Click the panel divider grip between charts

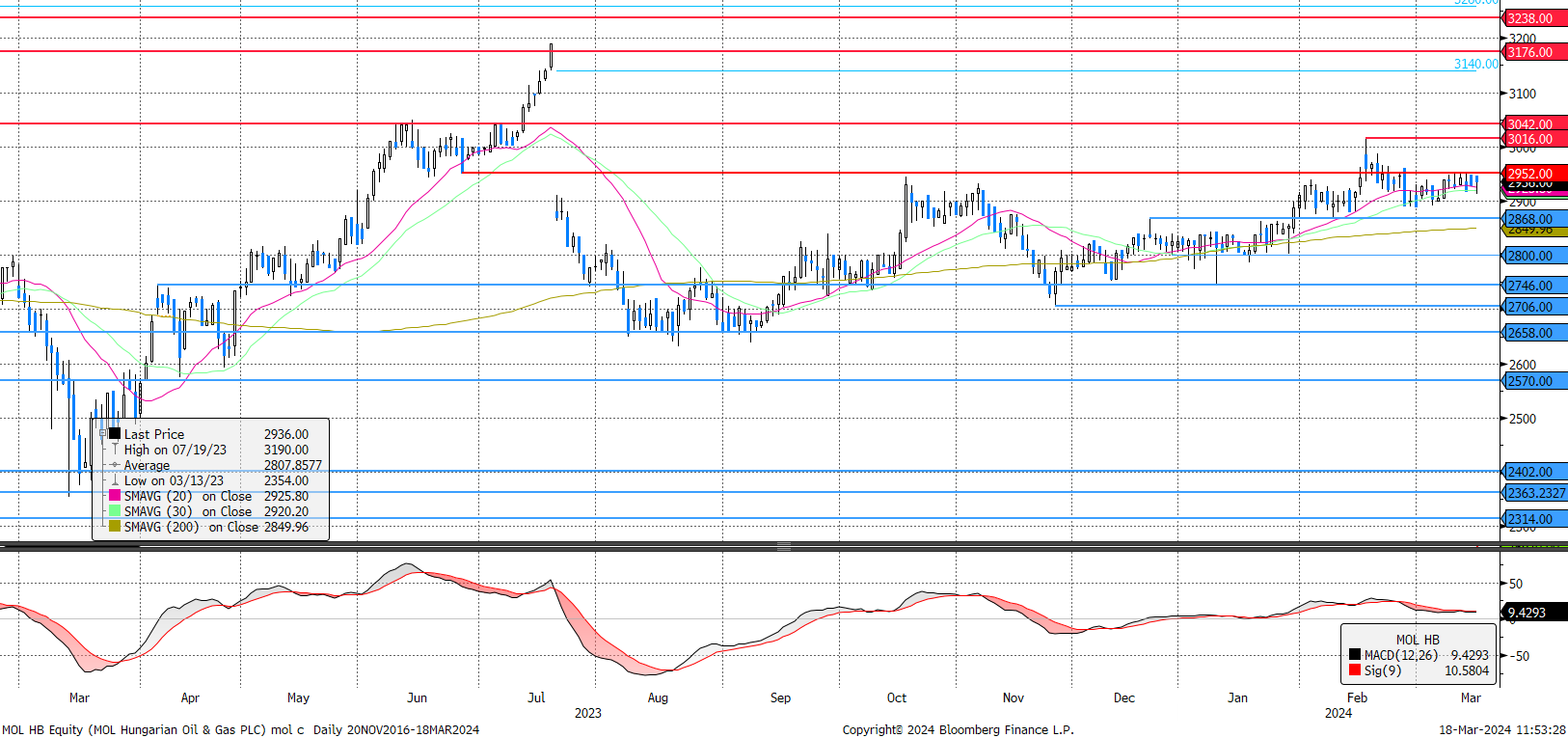click(784, 547)
